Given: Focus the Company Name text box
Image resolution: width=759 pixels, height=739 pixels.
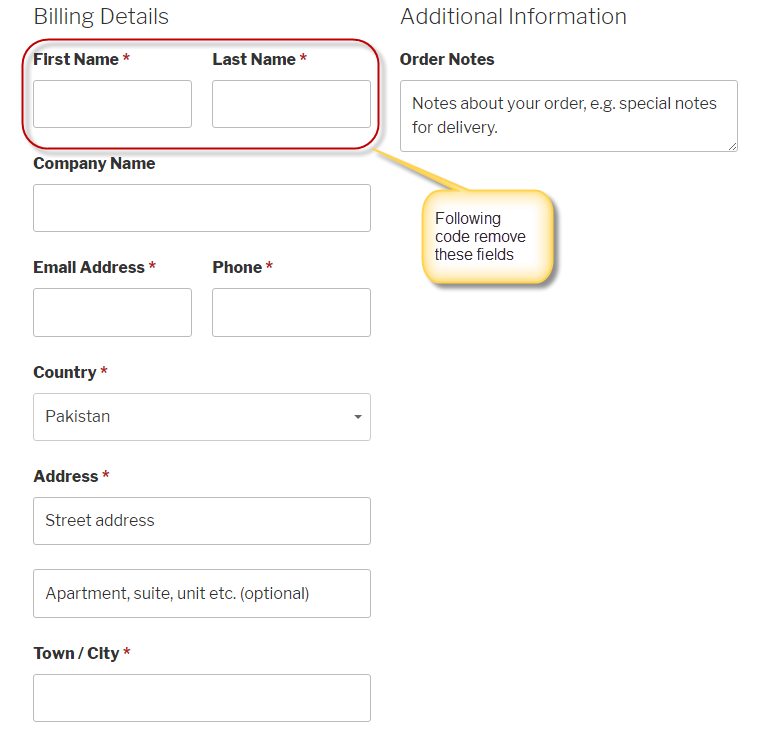Looking at the screenshot, I should point(201,208).
